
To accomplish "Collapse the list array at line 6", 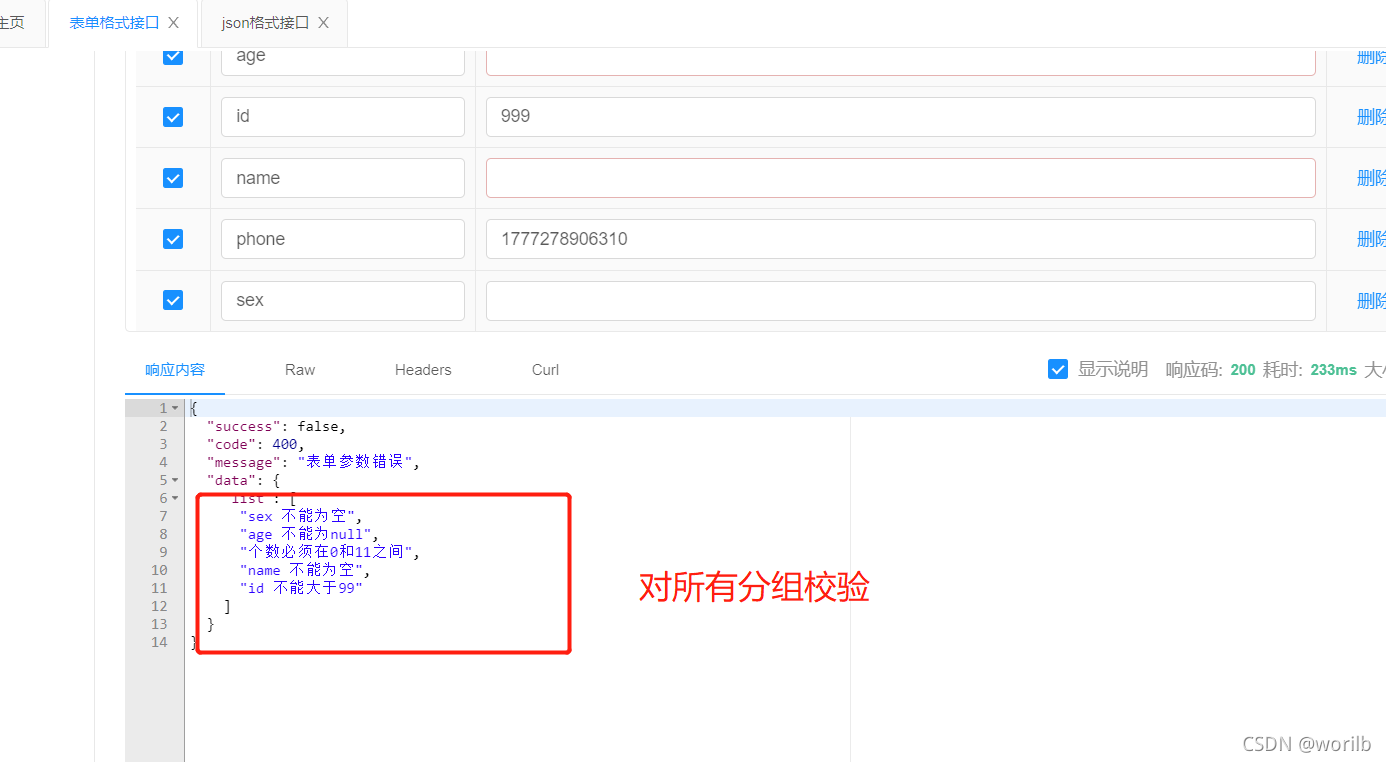I will click(175, 498).
